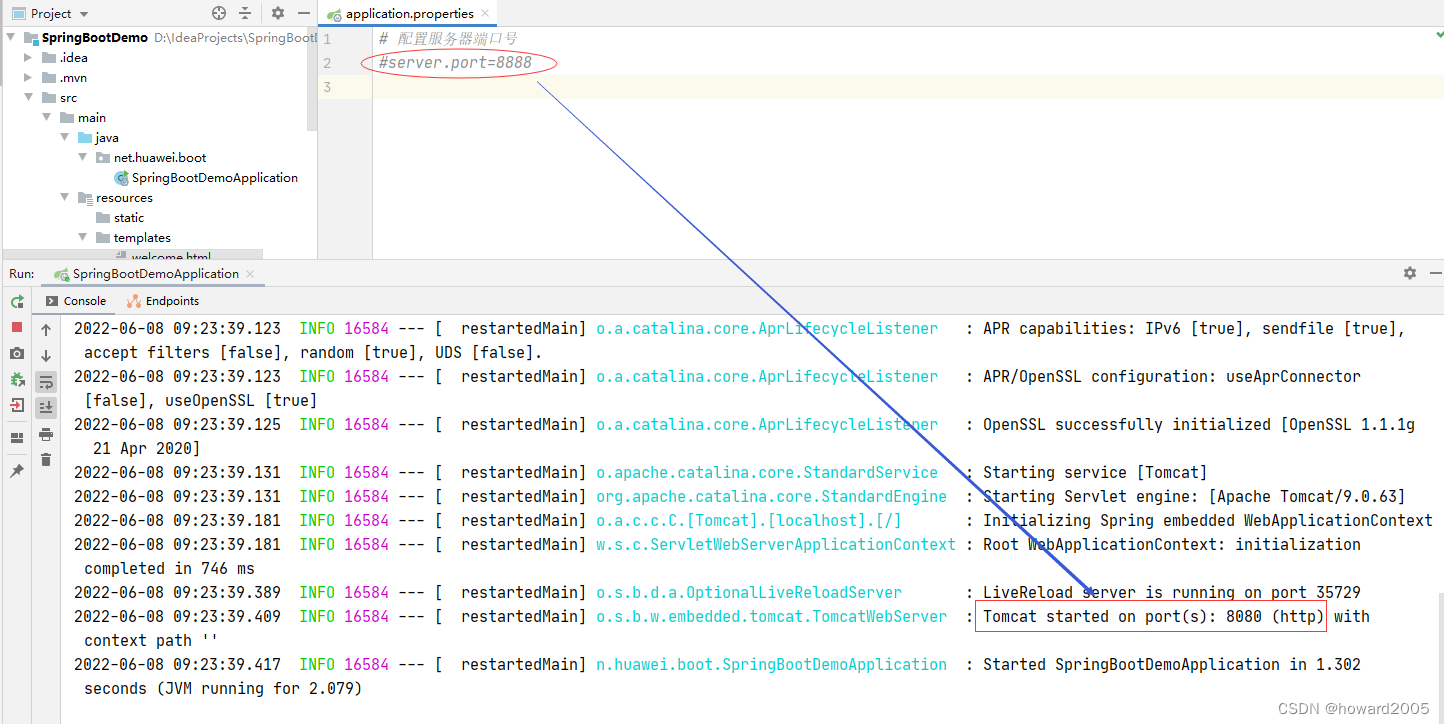The height and width of the screenshot is (724, 1444).
Task: Expand the .idea folder
Action: point(29,58)
